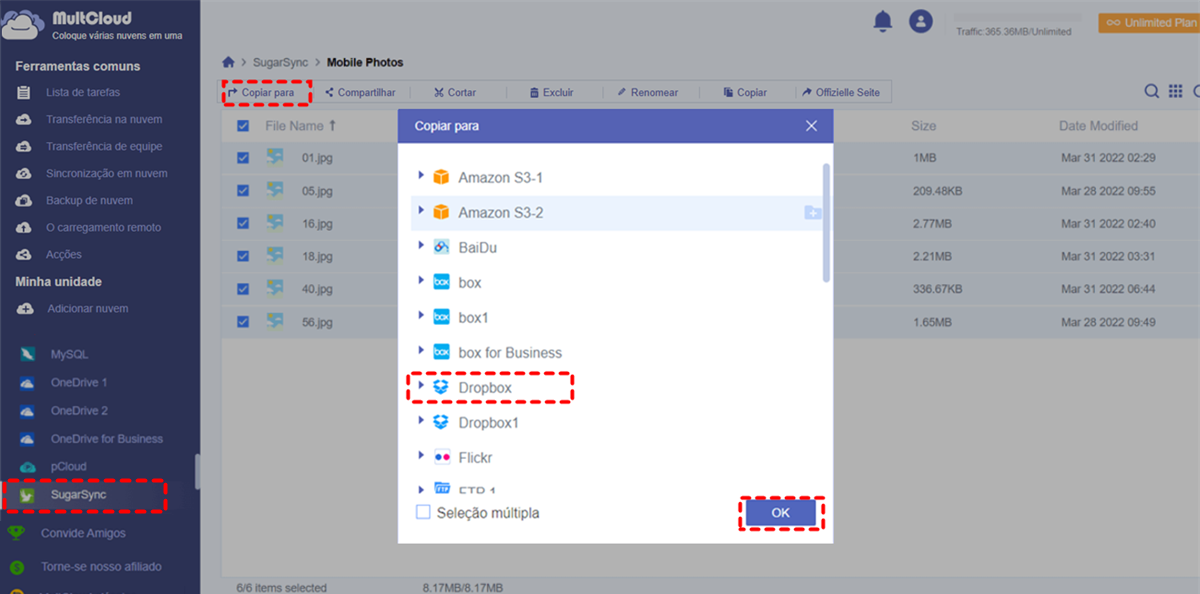Click the sidebar scrollbar thumb

[x=196, y=472]
